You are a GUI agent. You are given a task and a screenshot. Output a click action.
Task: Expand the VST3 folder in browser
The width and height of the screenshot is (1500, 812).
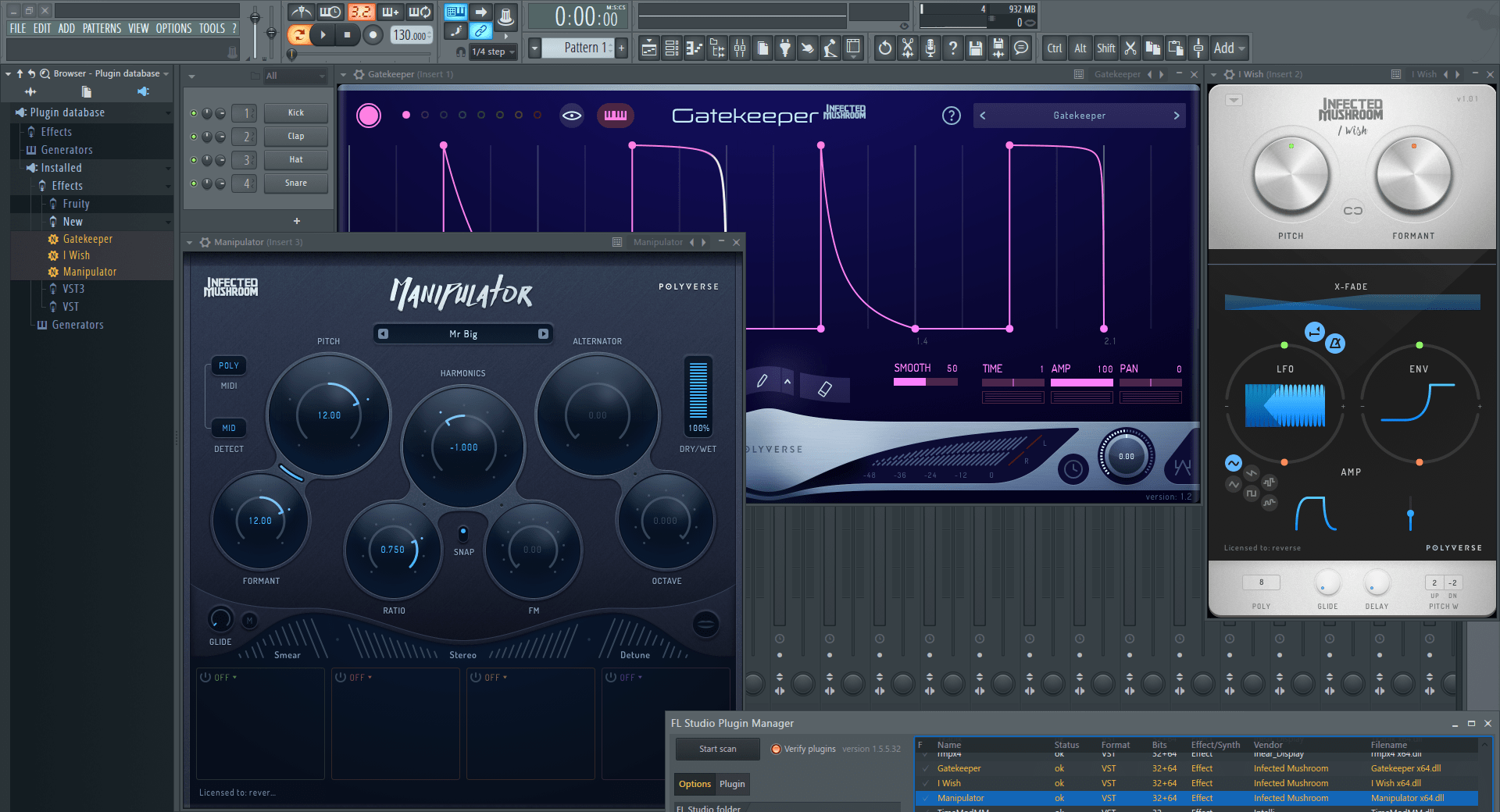coord(73,289)
